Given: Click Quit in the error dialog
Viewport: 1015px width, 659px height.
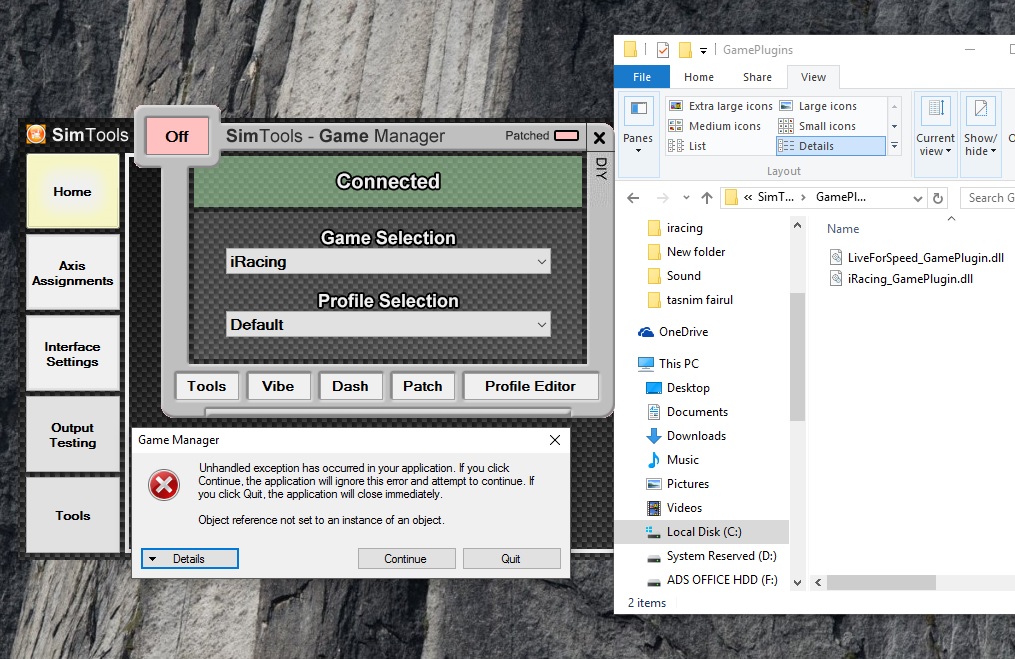Looking at the screenshot, I should pyautogui.click(x=511, y=559).
